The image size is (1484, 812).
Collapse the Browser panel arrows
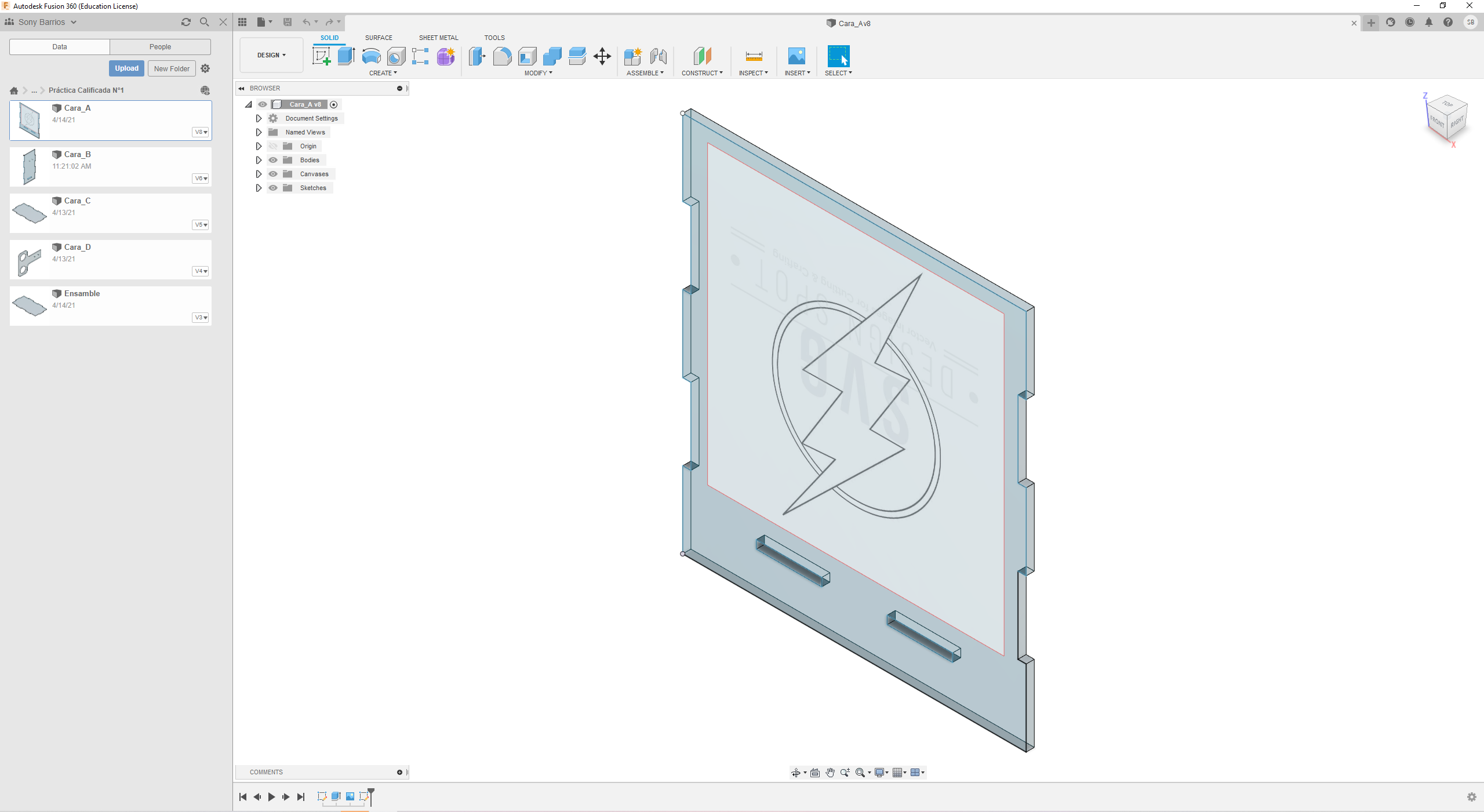point(241,89)
